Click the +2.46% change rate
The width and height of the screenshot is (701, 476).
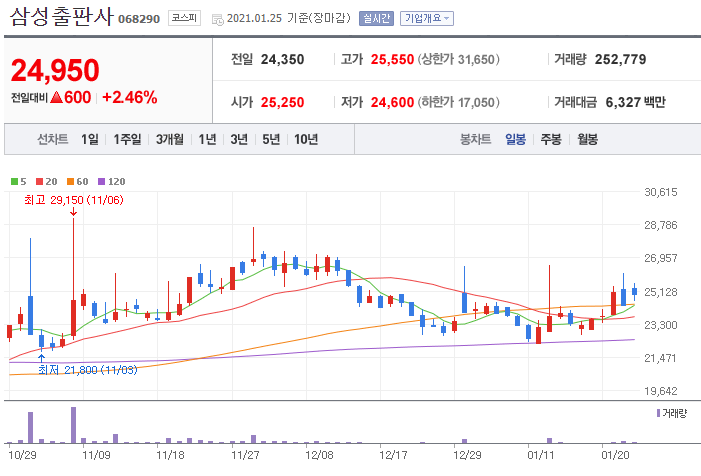tap(130, 97)
